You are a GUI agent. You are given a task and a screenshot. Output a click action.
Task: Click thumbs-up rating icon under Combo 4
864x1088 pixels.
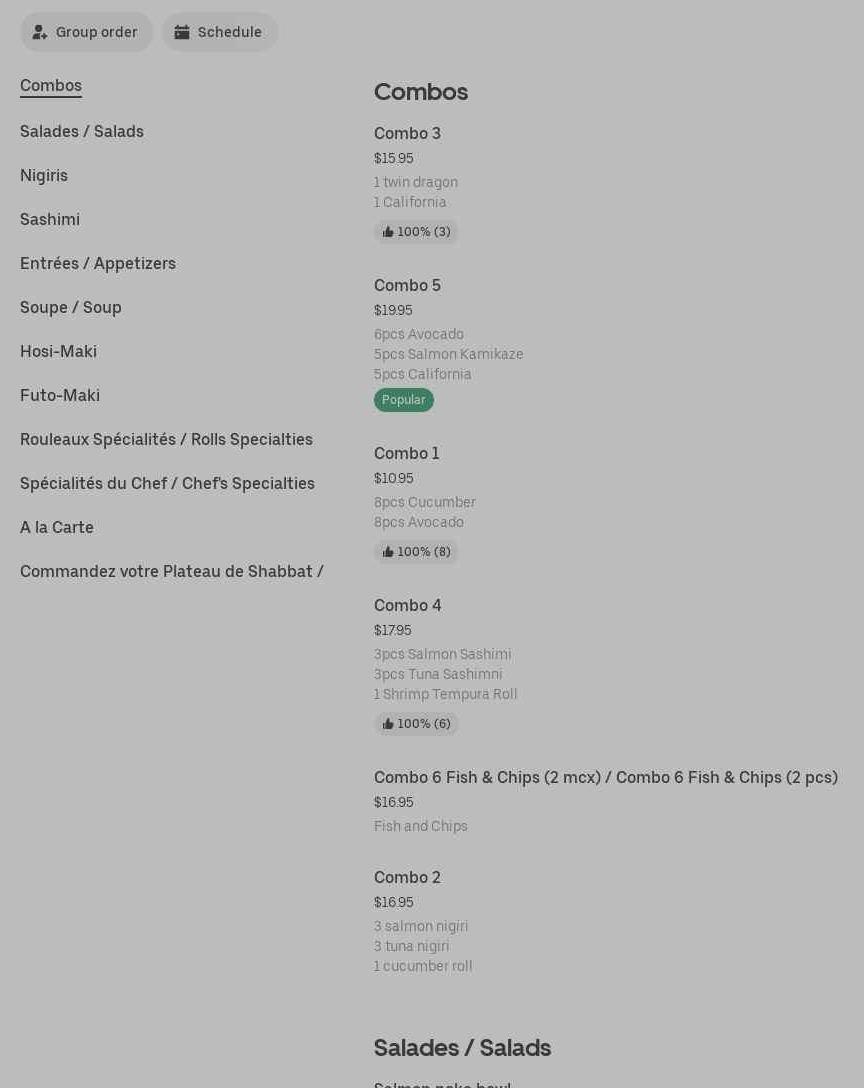(388, 724)
